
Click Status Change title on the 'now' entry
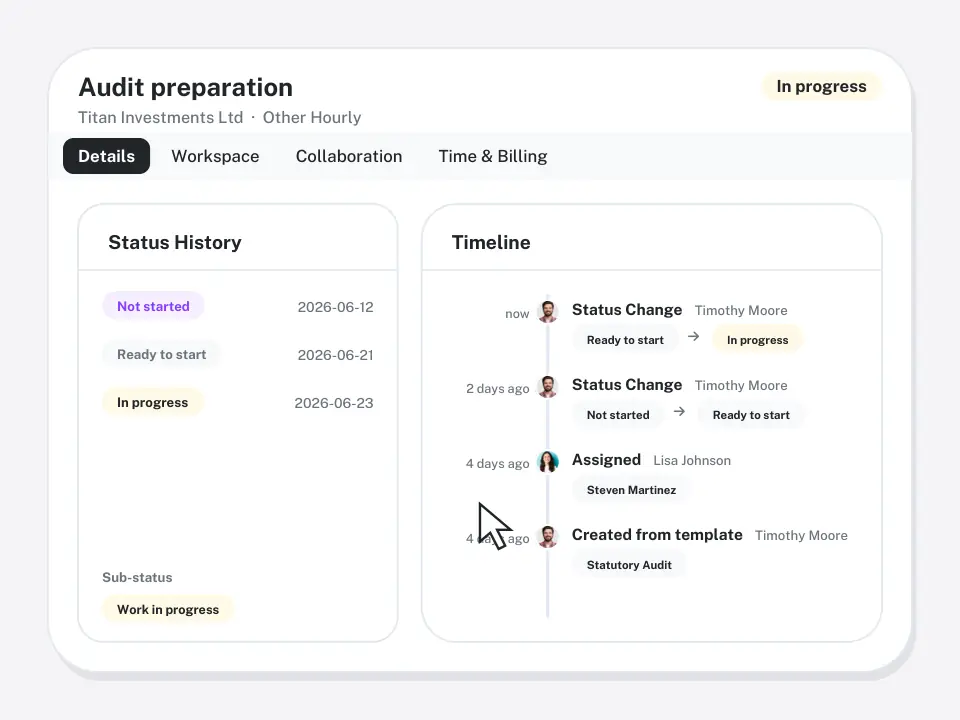[x=627, y=310]
